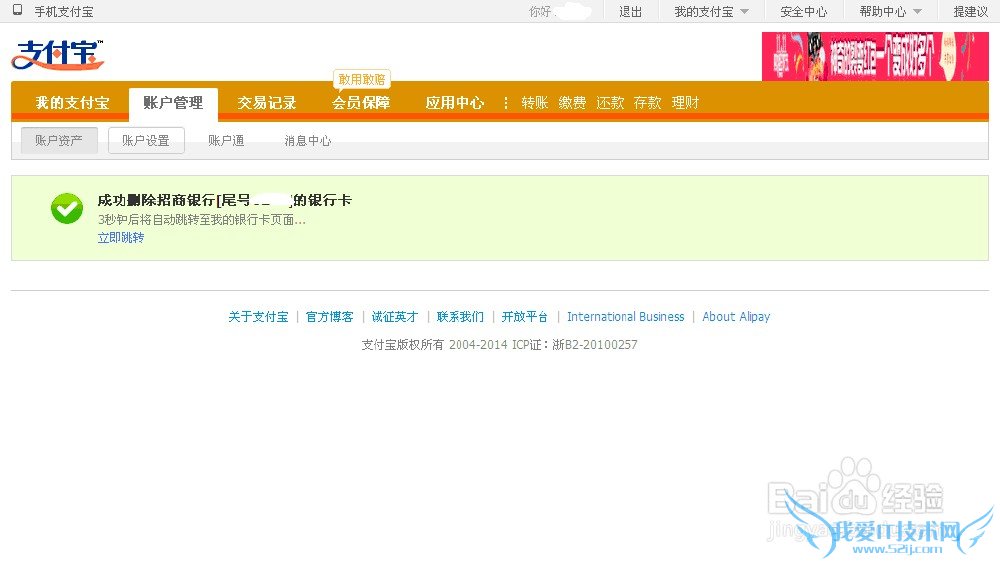Click the 账户资产 sub-tab button
Screen dimensions: 1000x564
[x=59, y=140]
